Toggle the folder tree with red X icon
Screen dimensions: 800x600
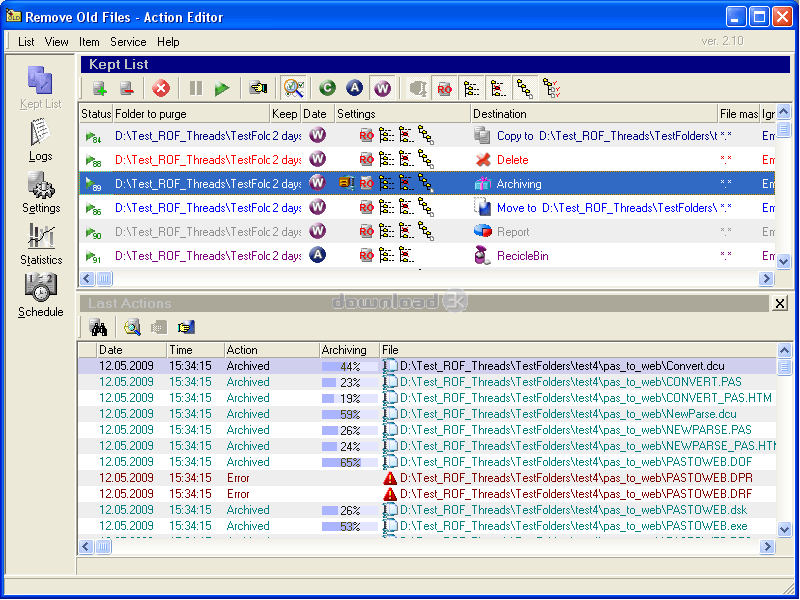(498, 88)
